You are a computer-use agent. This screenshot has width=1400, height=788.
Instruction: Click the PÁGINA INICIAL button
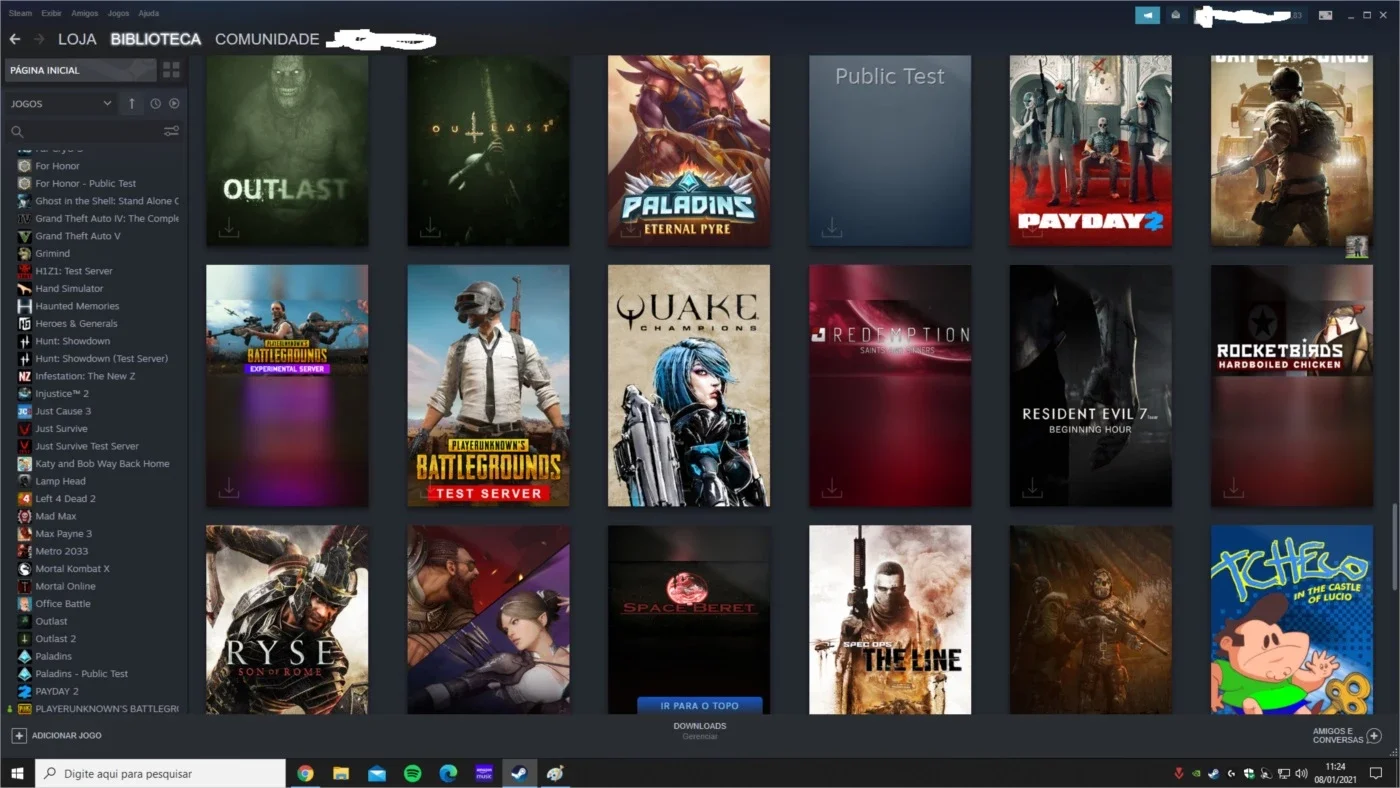point(81,70)
